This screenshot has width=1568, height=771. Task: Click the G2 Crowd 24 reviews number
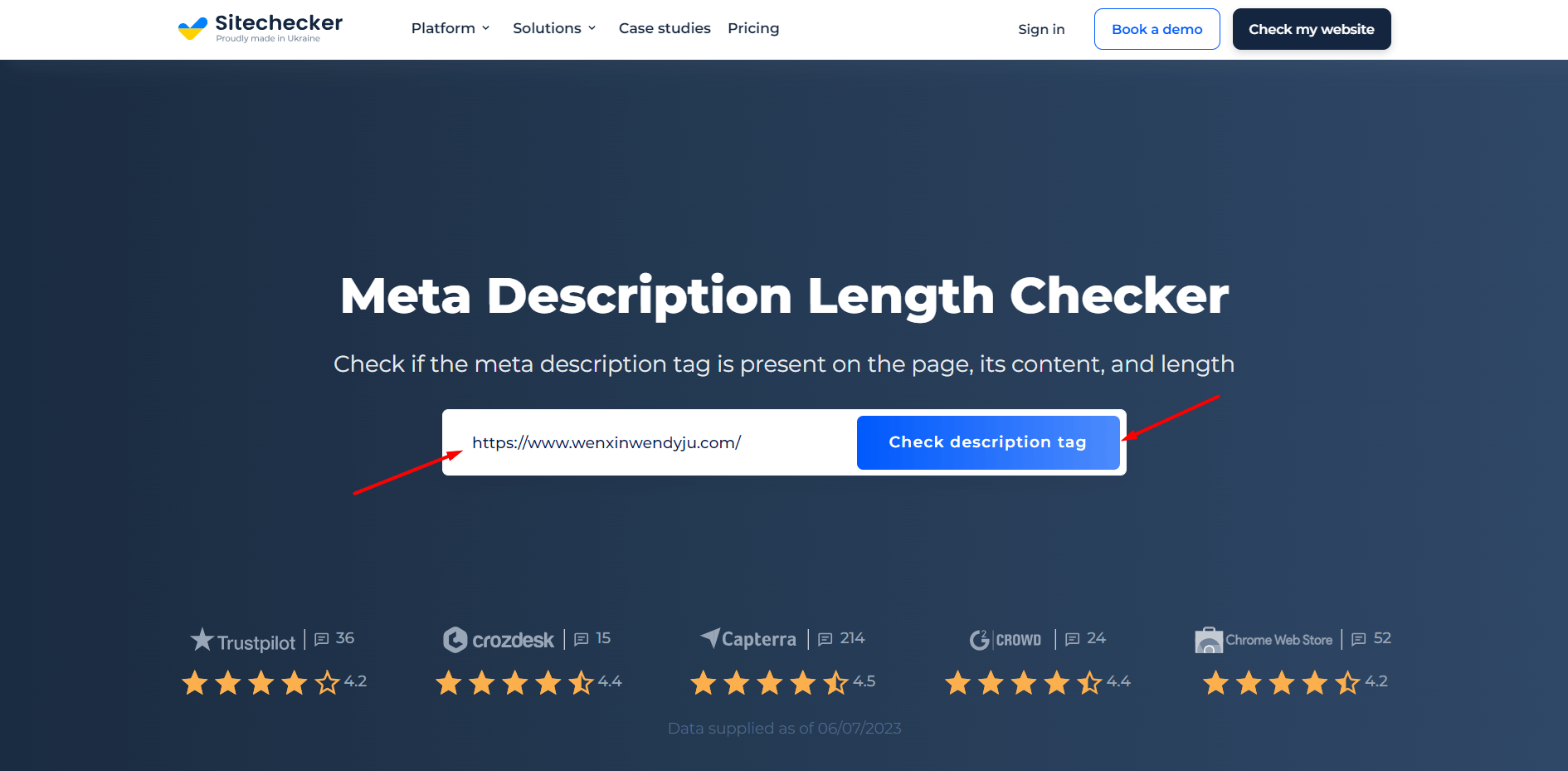[x=1096, y=638]
